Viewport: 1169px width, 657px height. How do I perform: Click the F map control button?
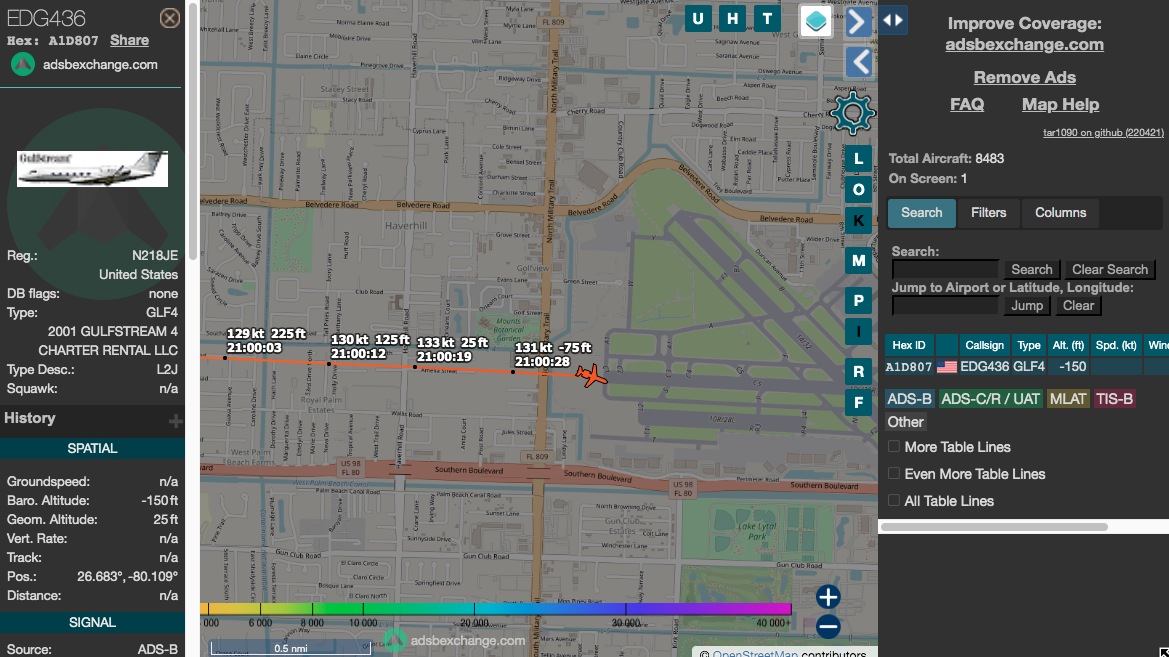tap(858, 403)
